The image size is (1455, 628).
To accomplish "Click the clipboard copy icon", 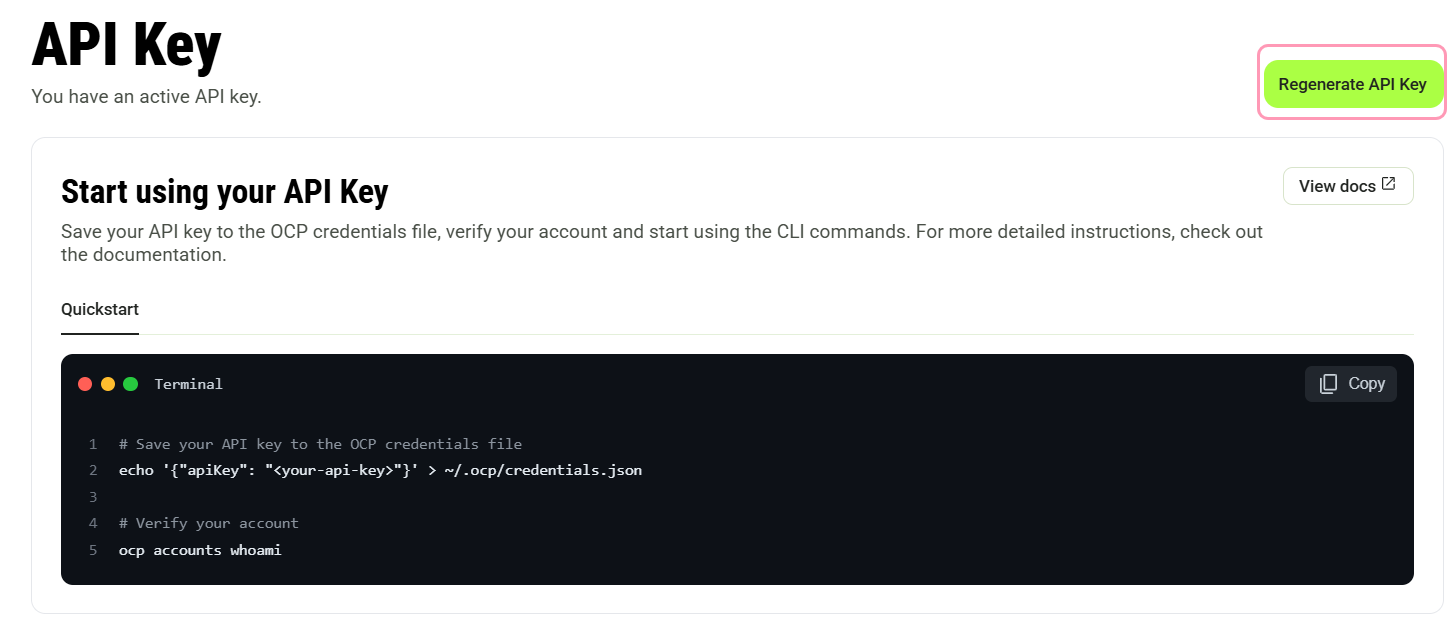I will 1328,384.
